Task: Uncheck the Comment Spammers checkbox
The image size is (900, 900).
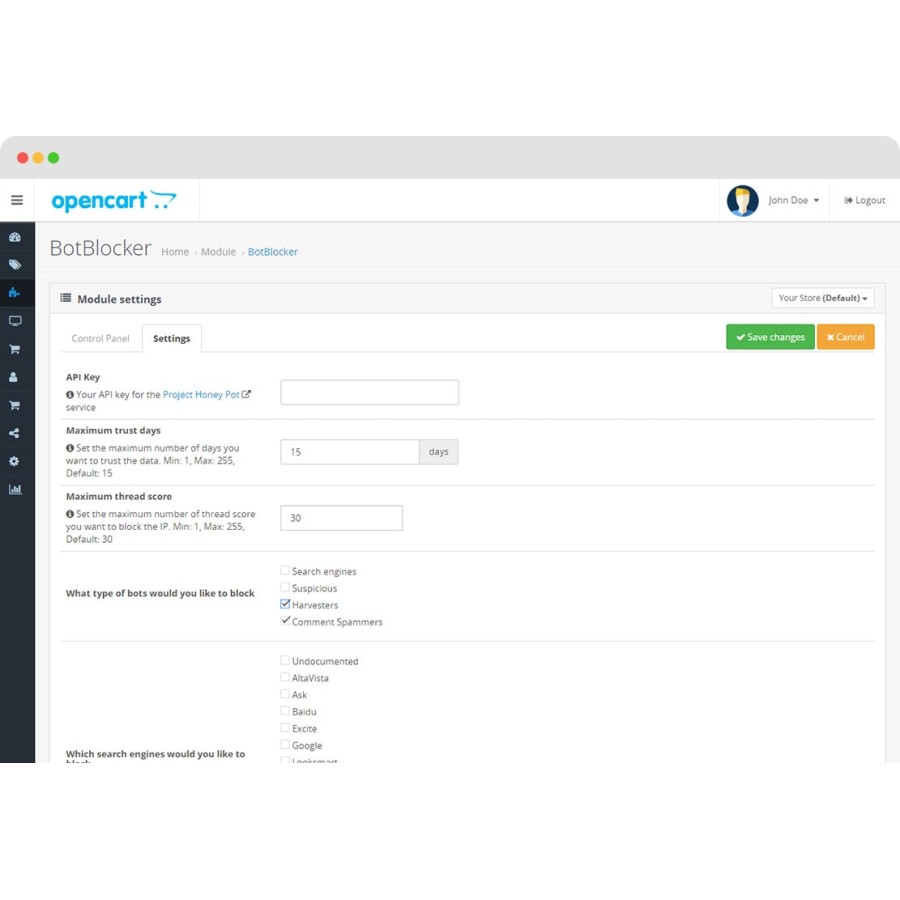Action: point(285,620)
